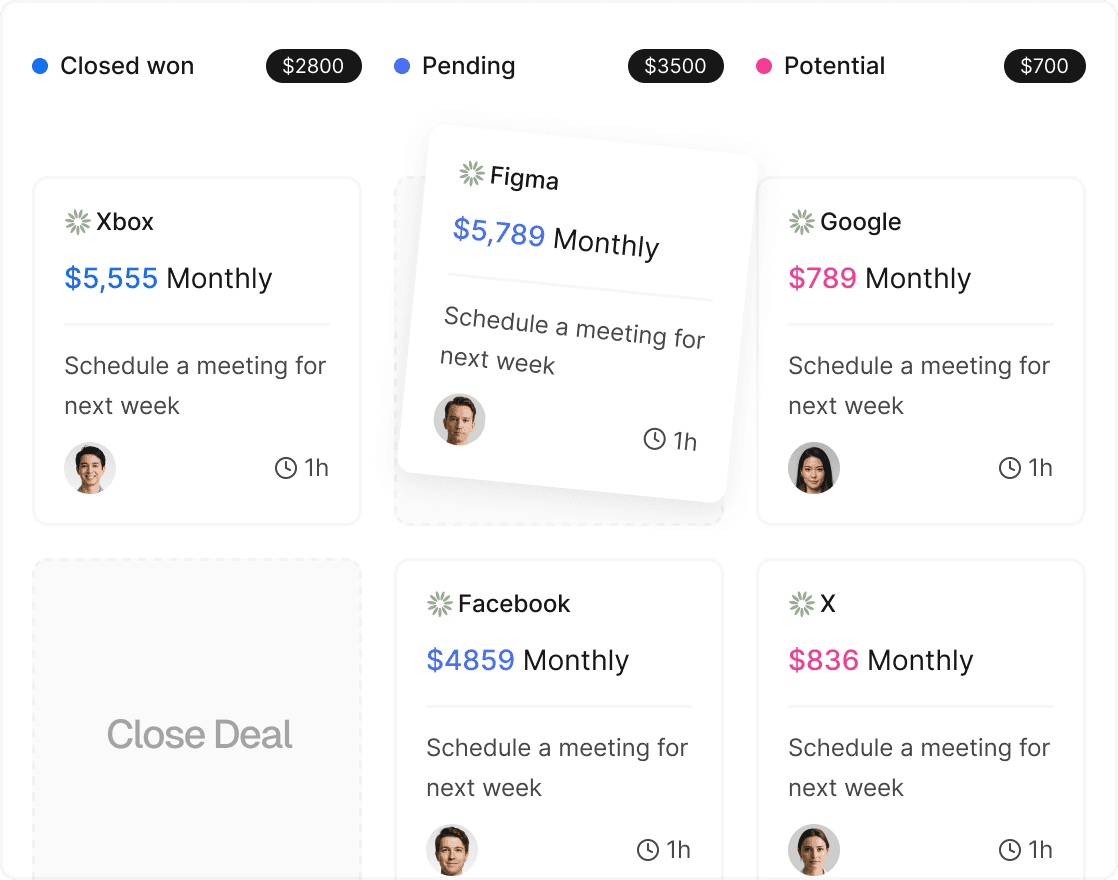
Task: Select the Closed won column header
Action: coord(127,66)
